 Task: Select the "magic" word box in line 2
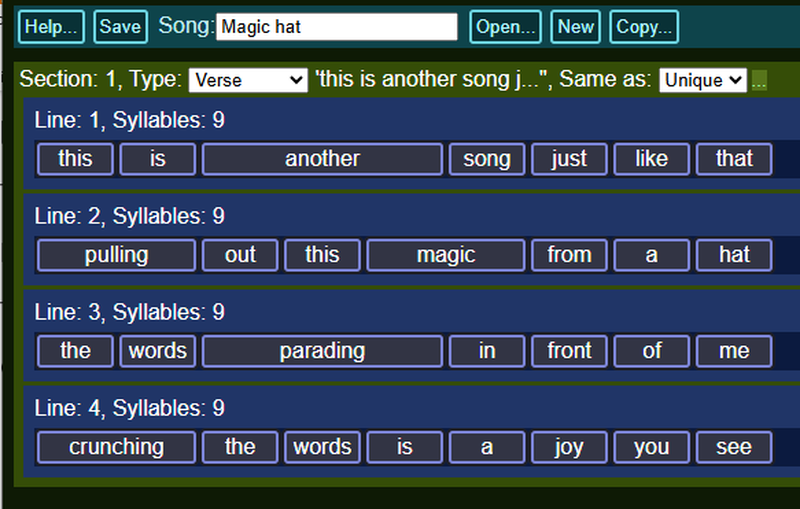[446, 255]
